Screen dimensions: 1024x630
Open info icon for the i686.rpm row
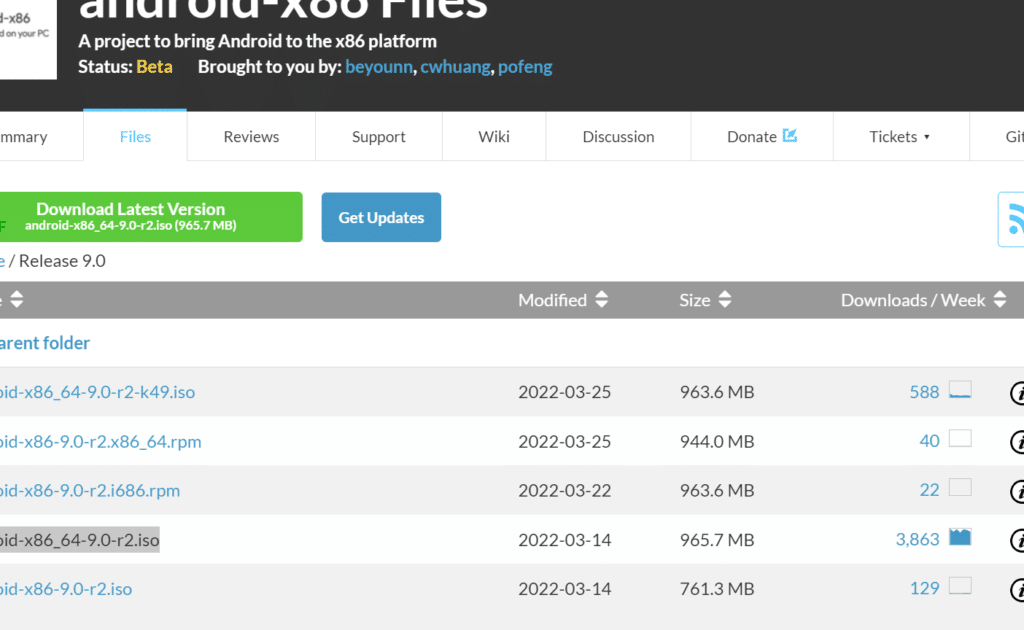1017,491
